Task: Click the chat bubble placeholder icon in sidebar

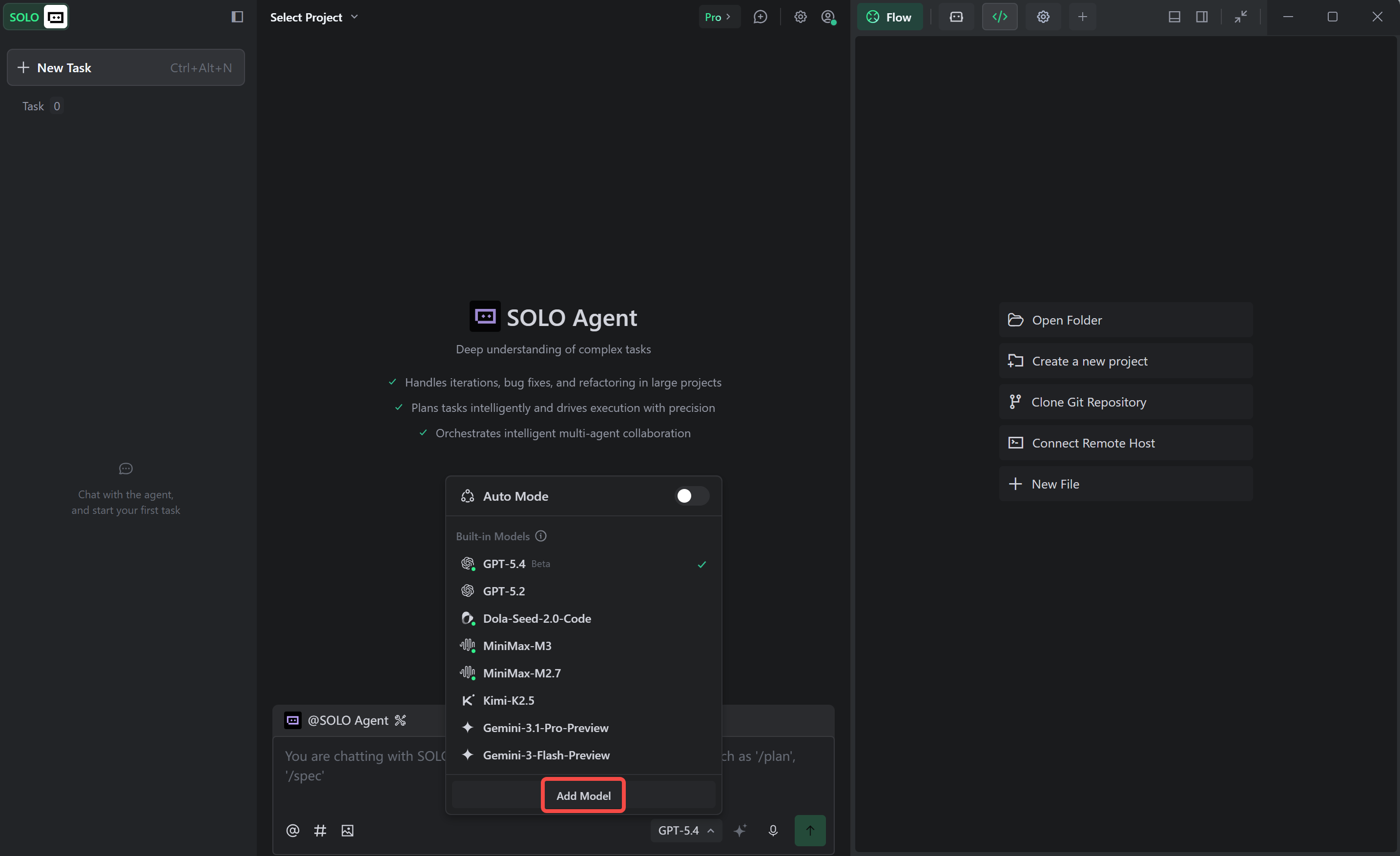Action: click(125, 468)
